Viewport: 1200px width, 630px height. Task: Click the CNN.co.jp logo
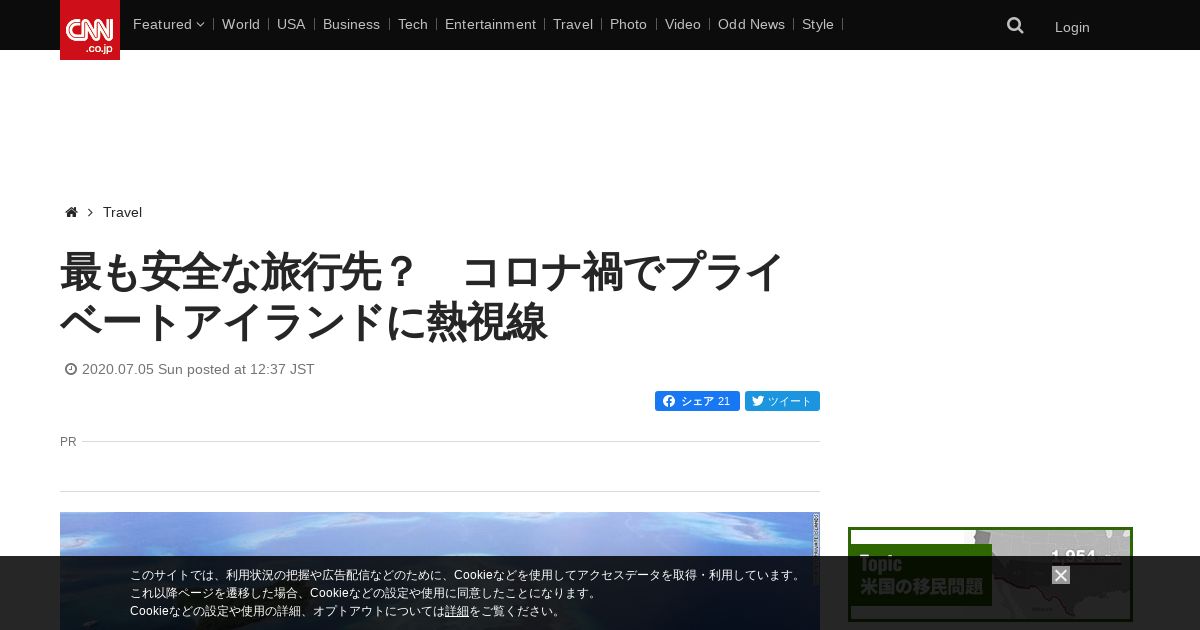tap(90, 30)
